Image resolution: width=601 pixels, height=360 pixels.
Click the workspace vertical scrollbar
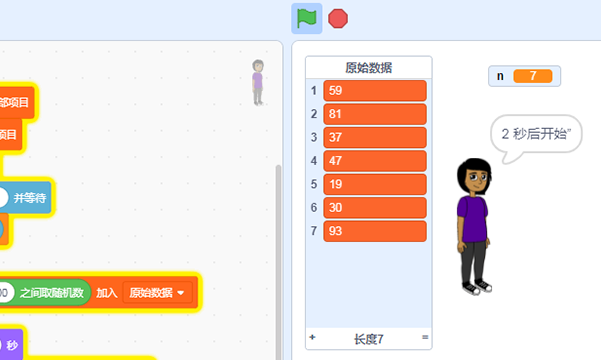coord(279,262)
